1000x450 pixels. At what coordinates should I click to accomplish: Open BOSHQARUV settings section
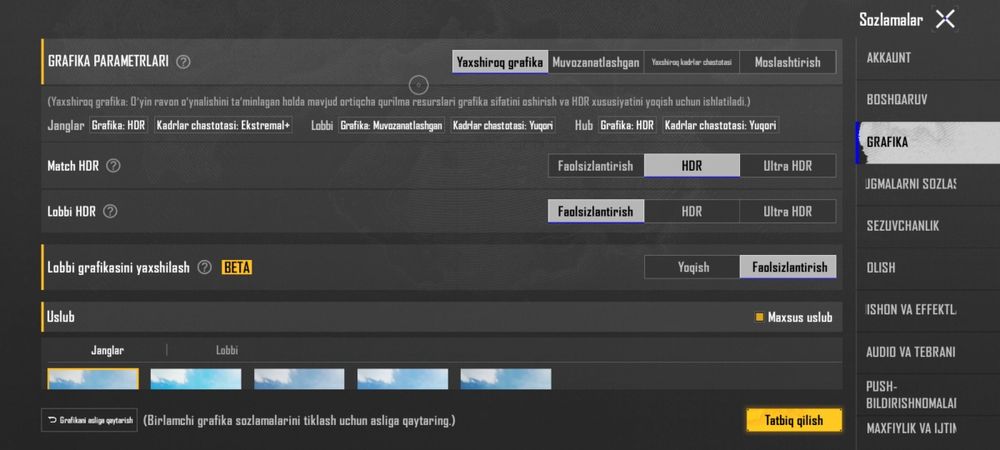tap(928, 100)
